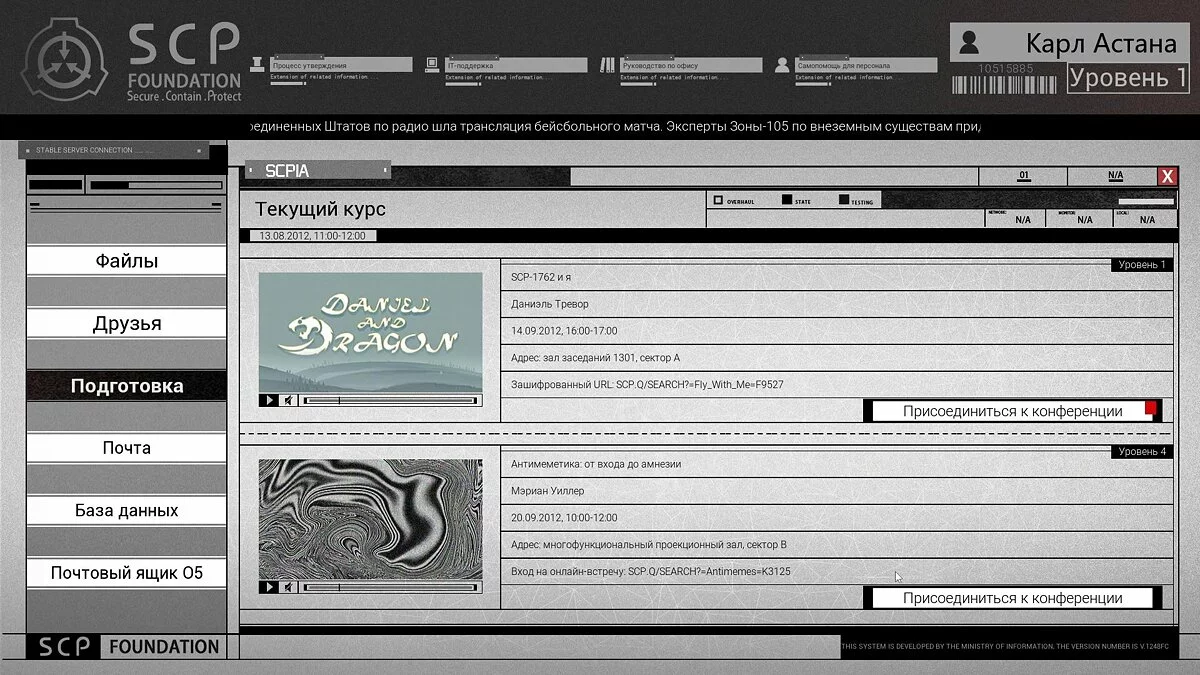Screen dimensions: 1200x675
Task: Click the person icon beside Самопомощь для персонала
Action: point(782,64)
